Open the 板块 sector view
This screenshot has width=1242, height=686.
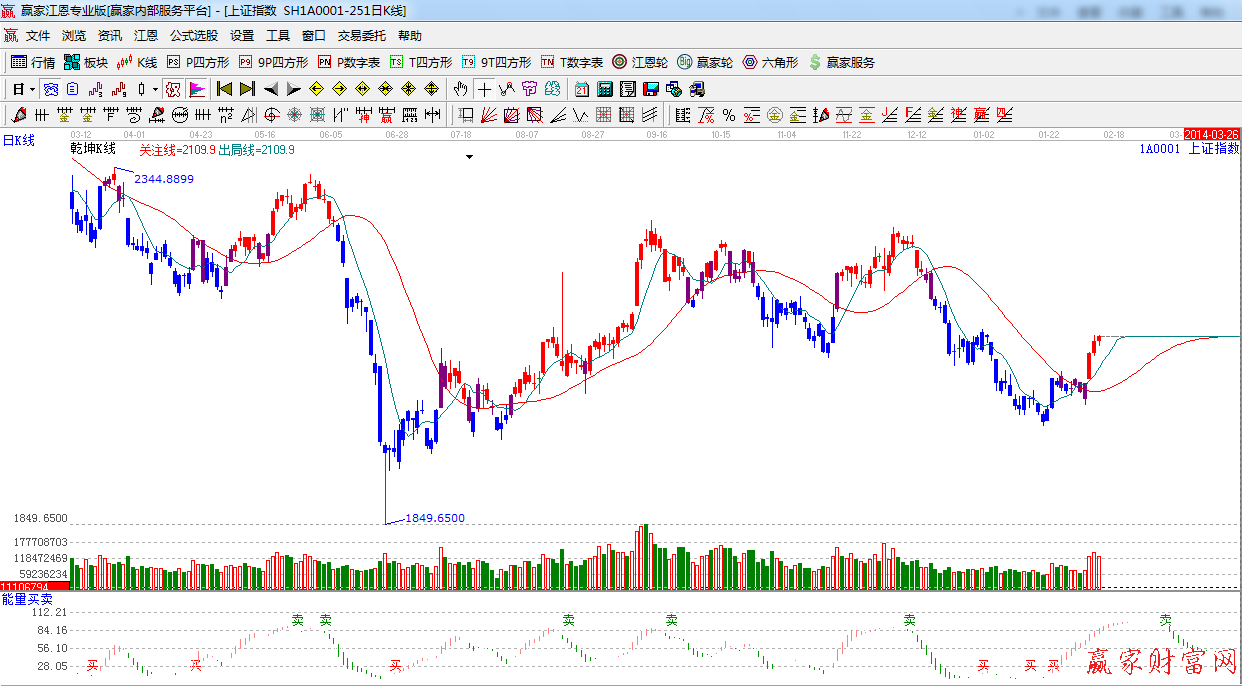[x=86, y=62]
